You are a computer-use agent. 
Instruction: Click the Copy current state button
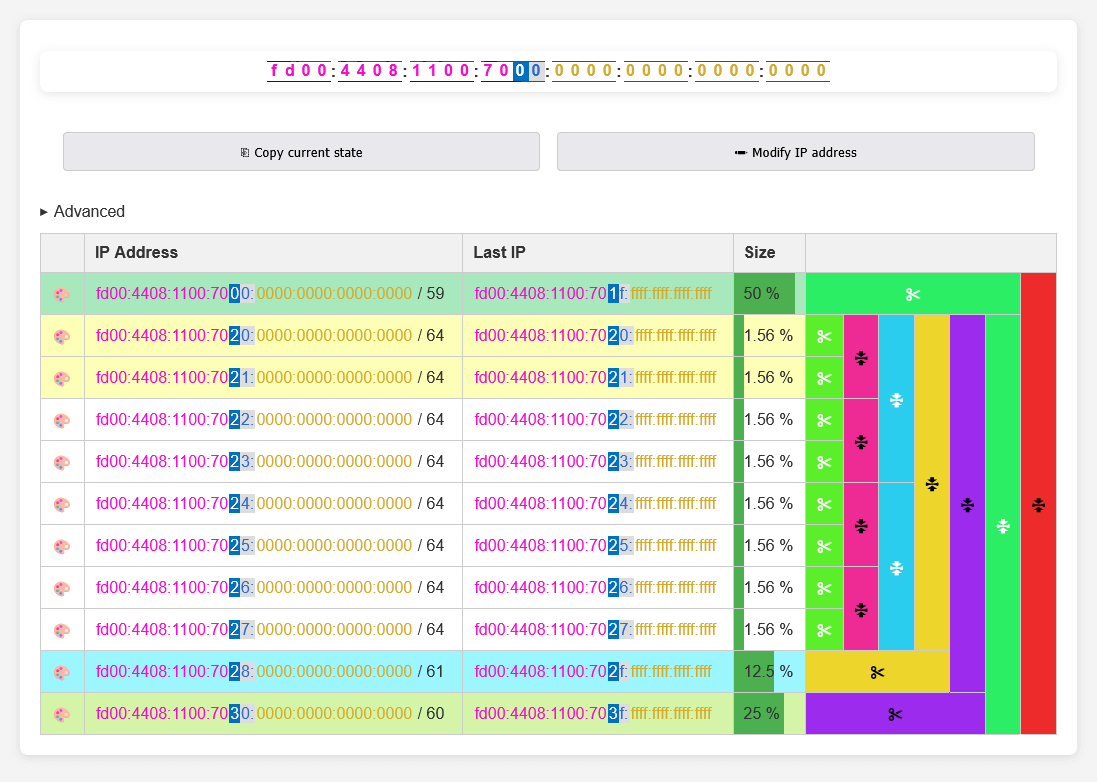coord(301,152)
